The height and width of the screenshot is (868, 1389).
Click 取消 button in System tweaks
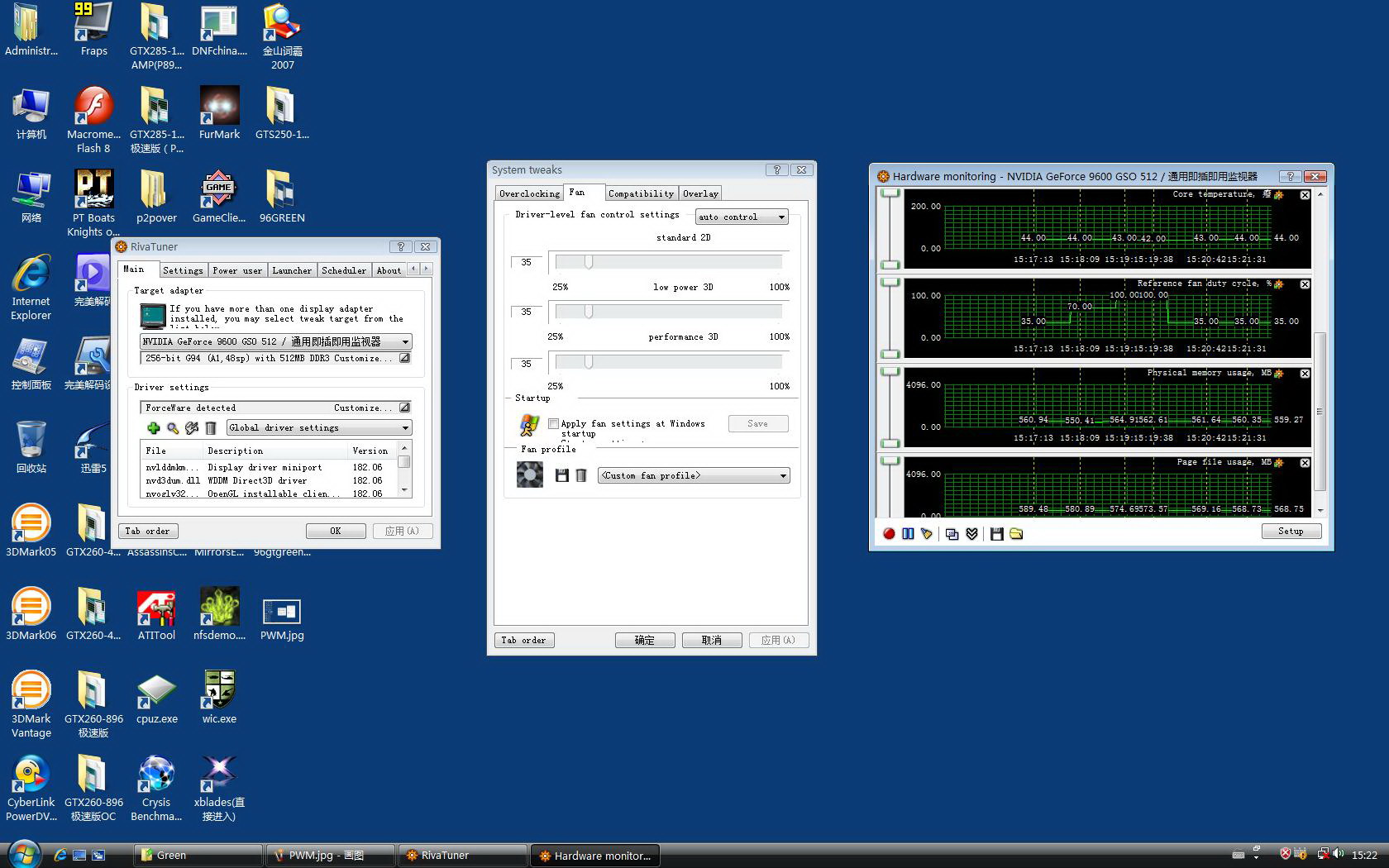coord(712,641)
